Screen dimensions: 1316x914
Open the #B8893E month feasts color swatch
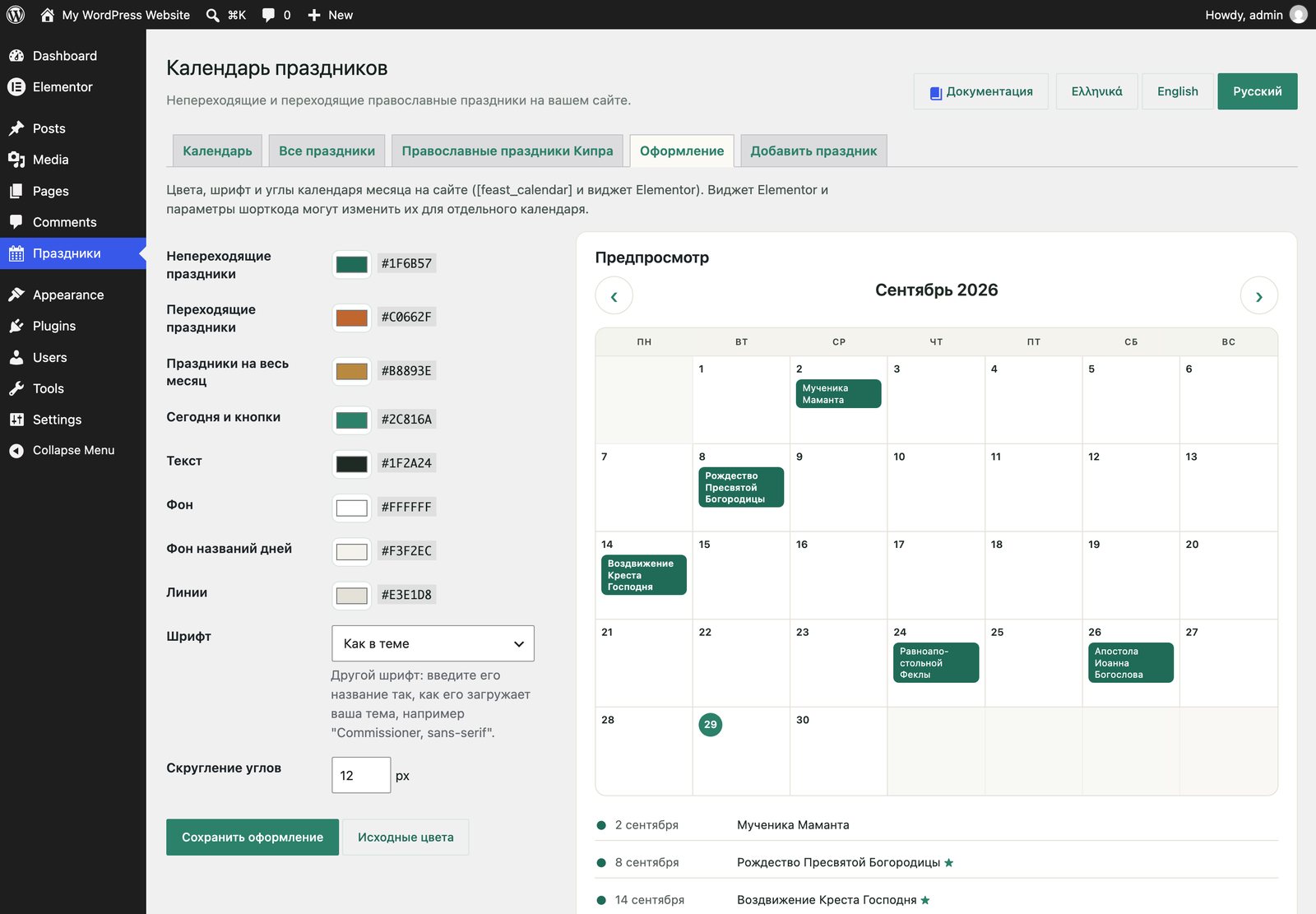click(352, 371)
